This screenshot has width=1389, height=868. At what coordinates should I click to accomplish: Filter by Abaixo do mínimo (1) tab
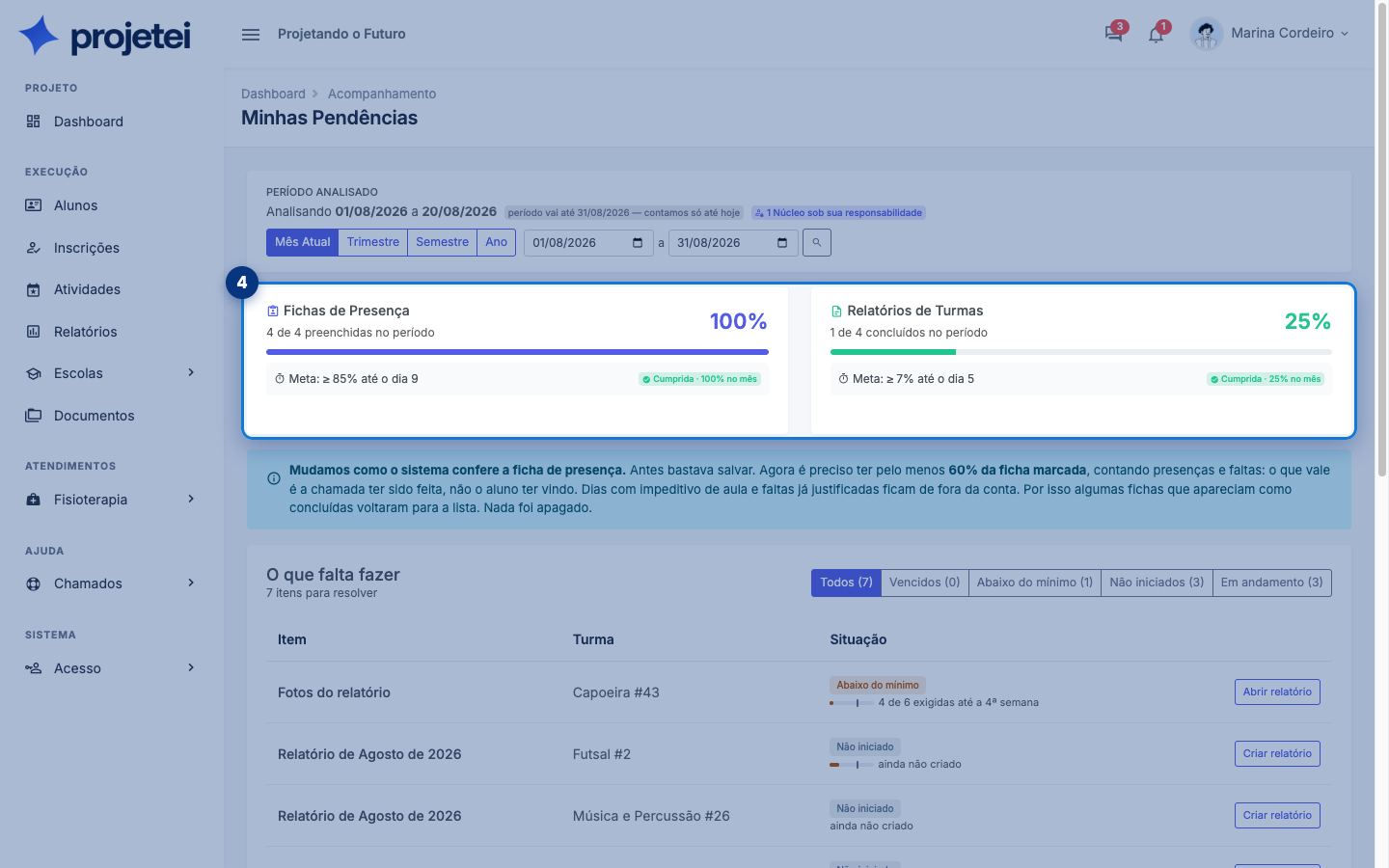[x=1035, y=583]
